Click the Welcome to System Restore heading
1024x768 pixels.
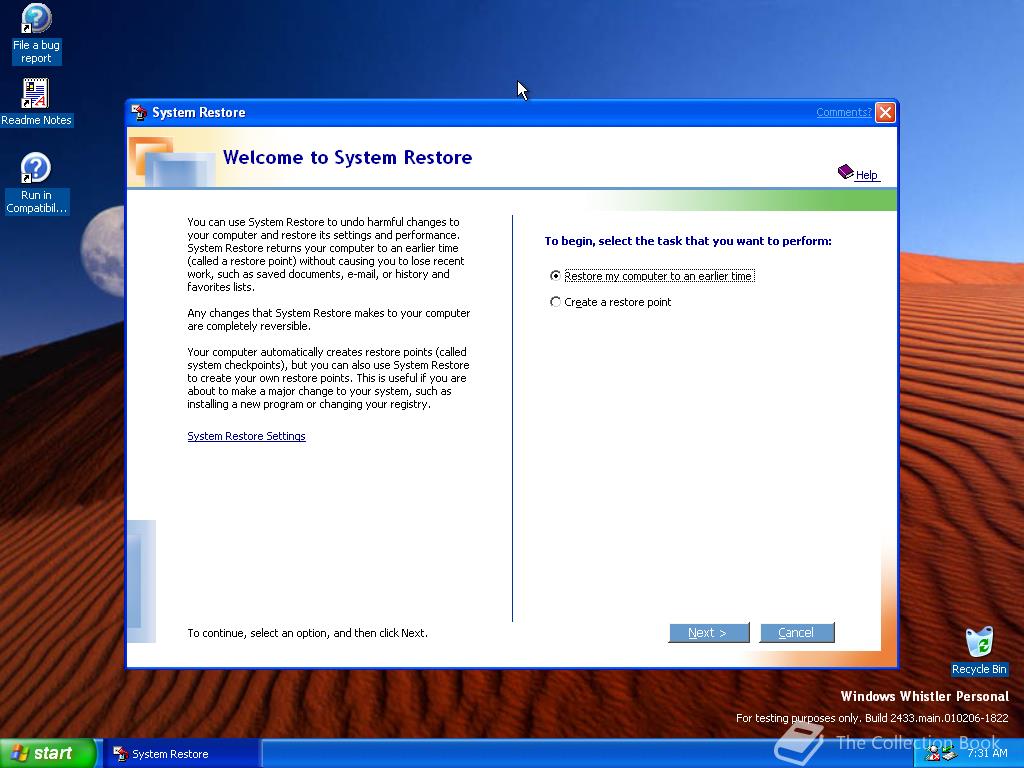pyautogui.click(x=347, y=157)
